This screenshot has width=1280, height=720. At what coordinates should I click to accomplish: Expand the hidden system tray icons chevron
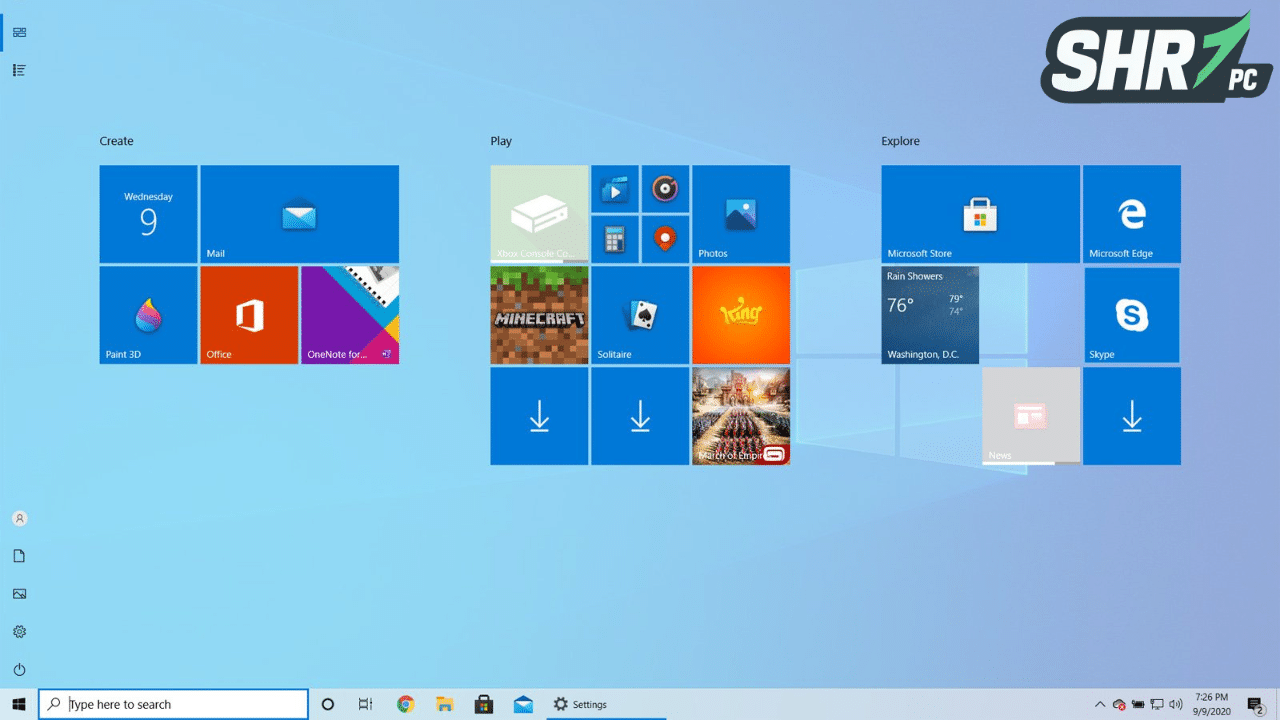[x=1100, y=704]
